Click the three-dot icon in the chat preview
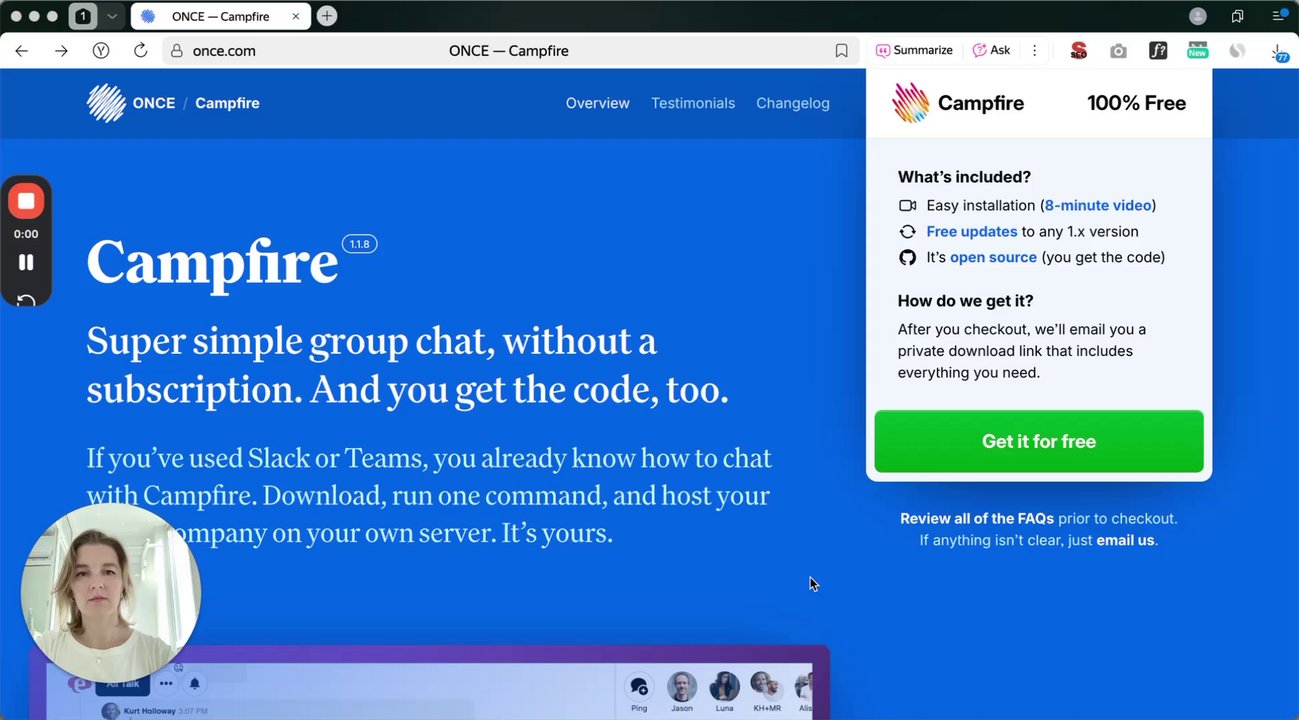This screenshot has height=720, width=1299. (x=166, y=684)
